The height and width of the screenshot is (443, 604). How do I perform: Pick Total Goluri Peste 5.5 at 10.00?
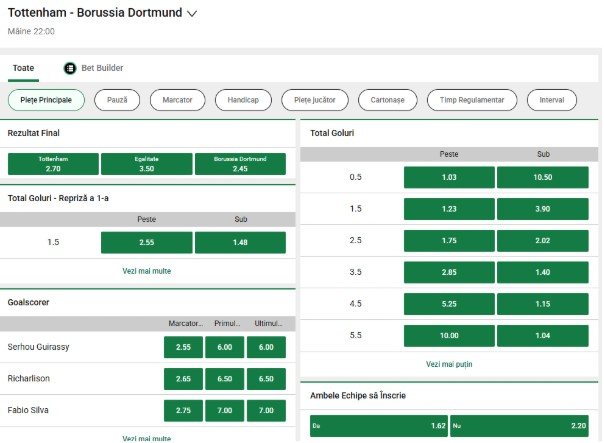pyautogui.click(x=449, y=336)
